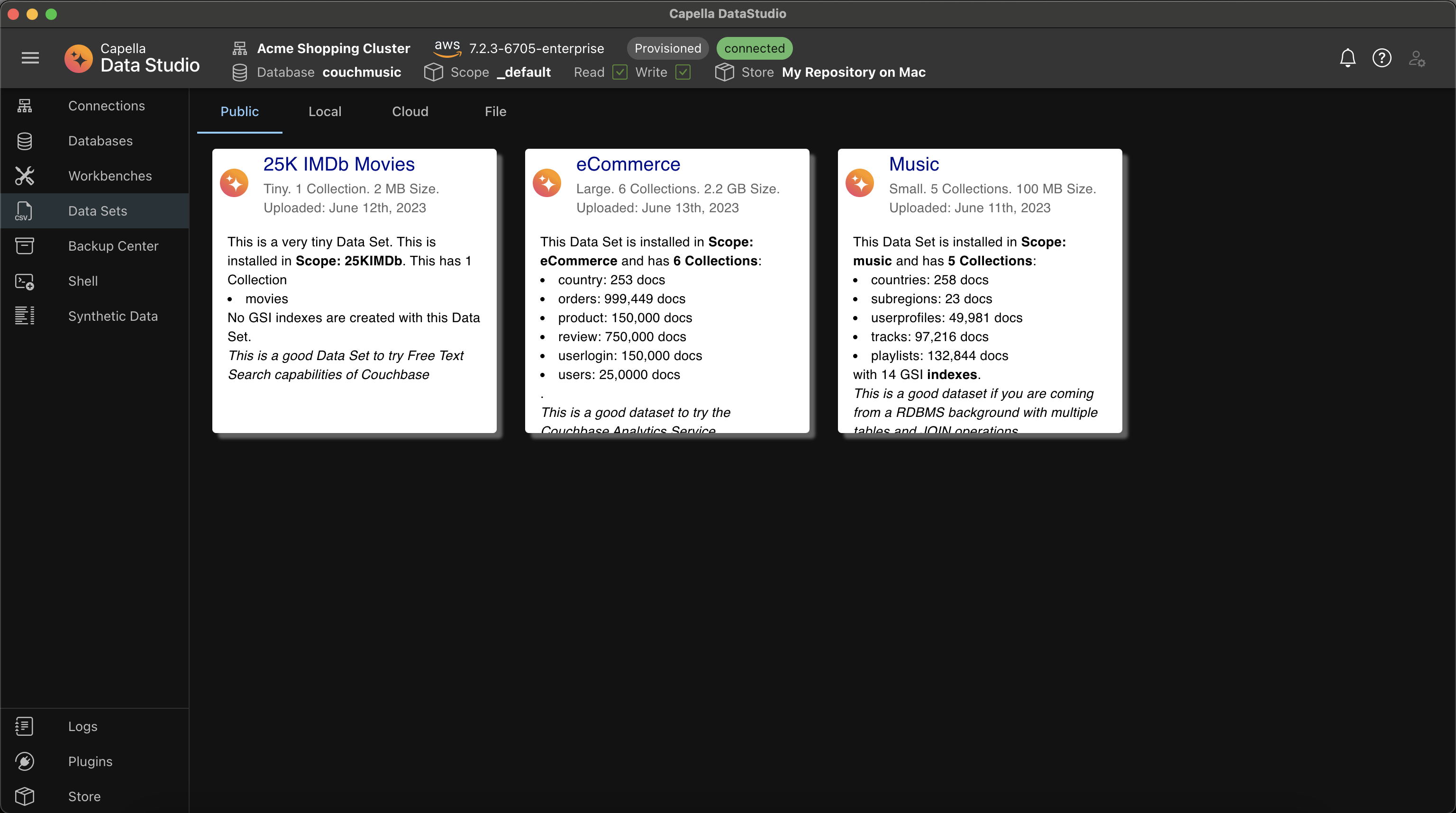Click the connected status badge

pyautogui.click(x=754, y=48)
